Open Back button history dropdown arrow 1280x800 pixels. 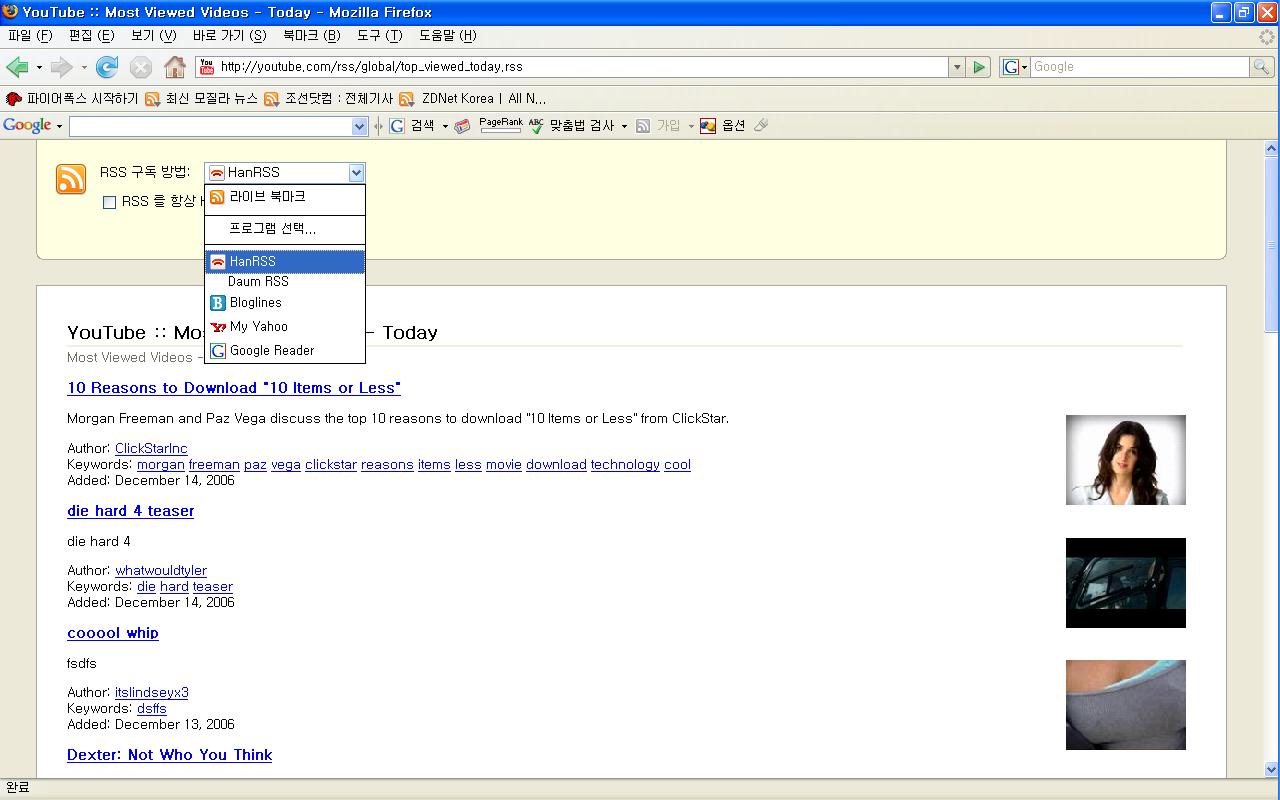click(x=39, y=68)
